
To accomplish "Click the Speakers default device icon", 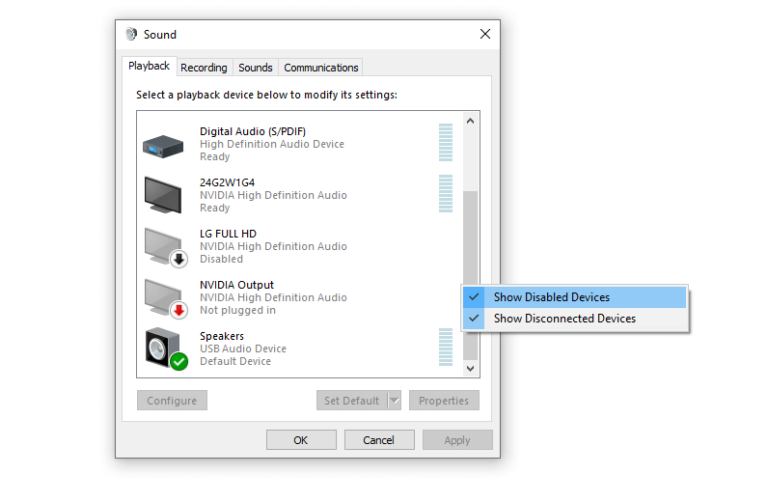I will [x=166, y=349].
